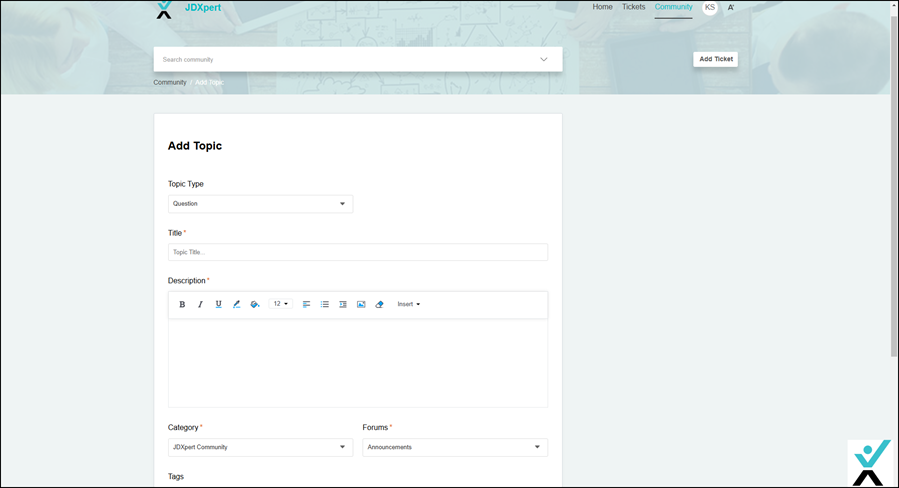Open the Home navigation item
Viewport: 899px width, 488px height.
point(602,7)
